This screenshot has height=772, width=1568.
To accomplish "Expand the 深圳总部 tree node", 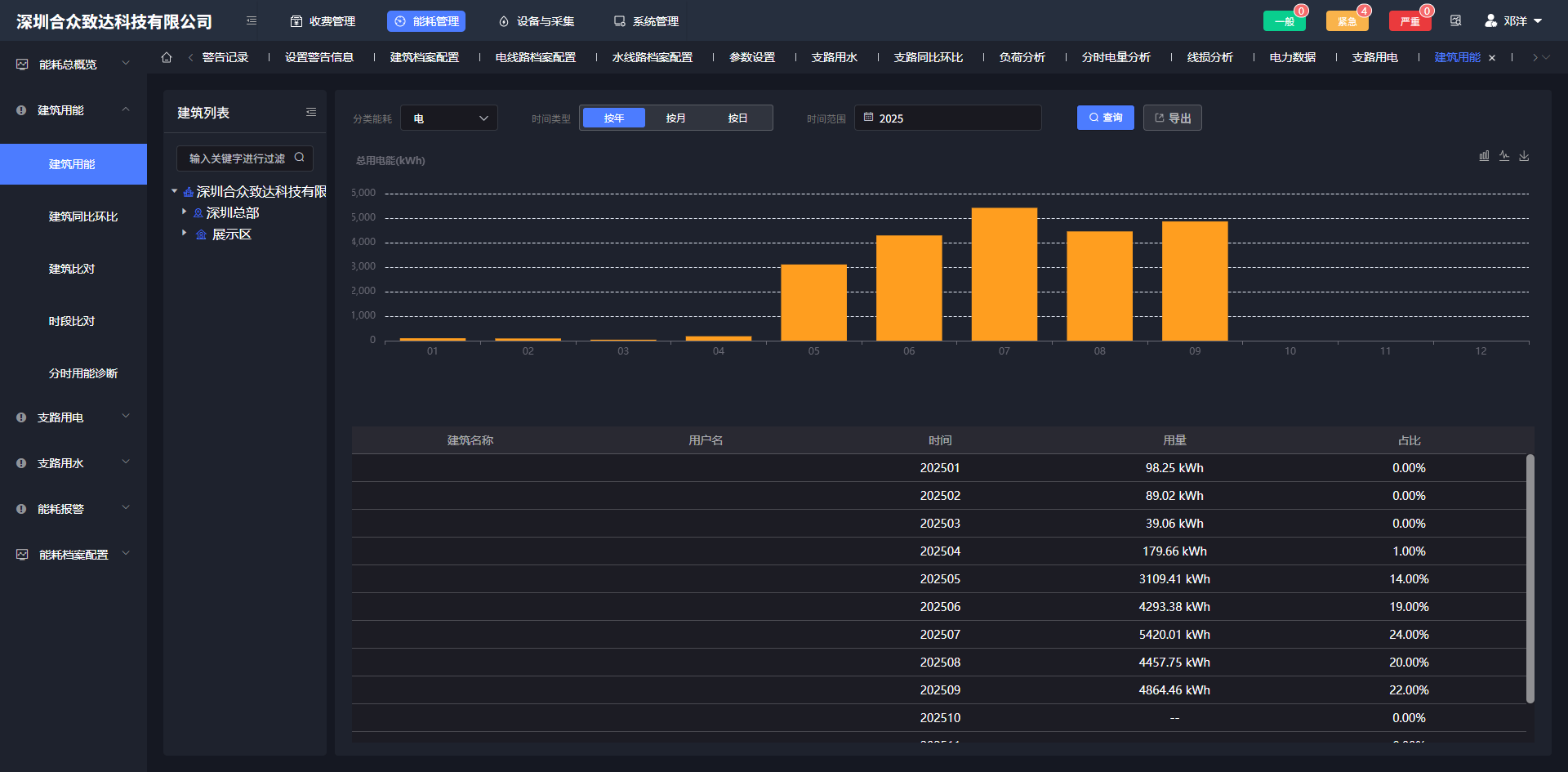I will (x=185, y=212).
